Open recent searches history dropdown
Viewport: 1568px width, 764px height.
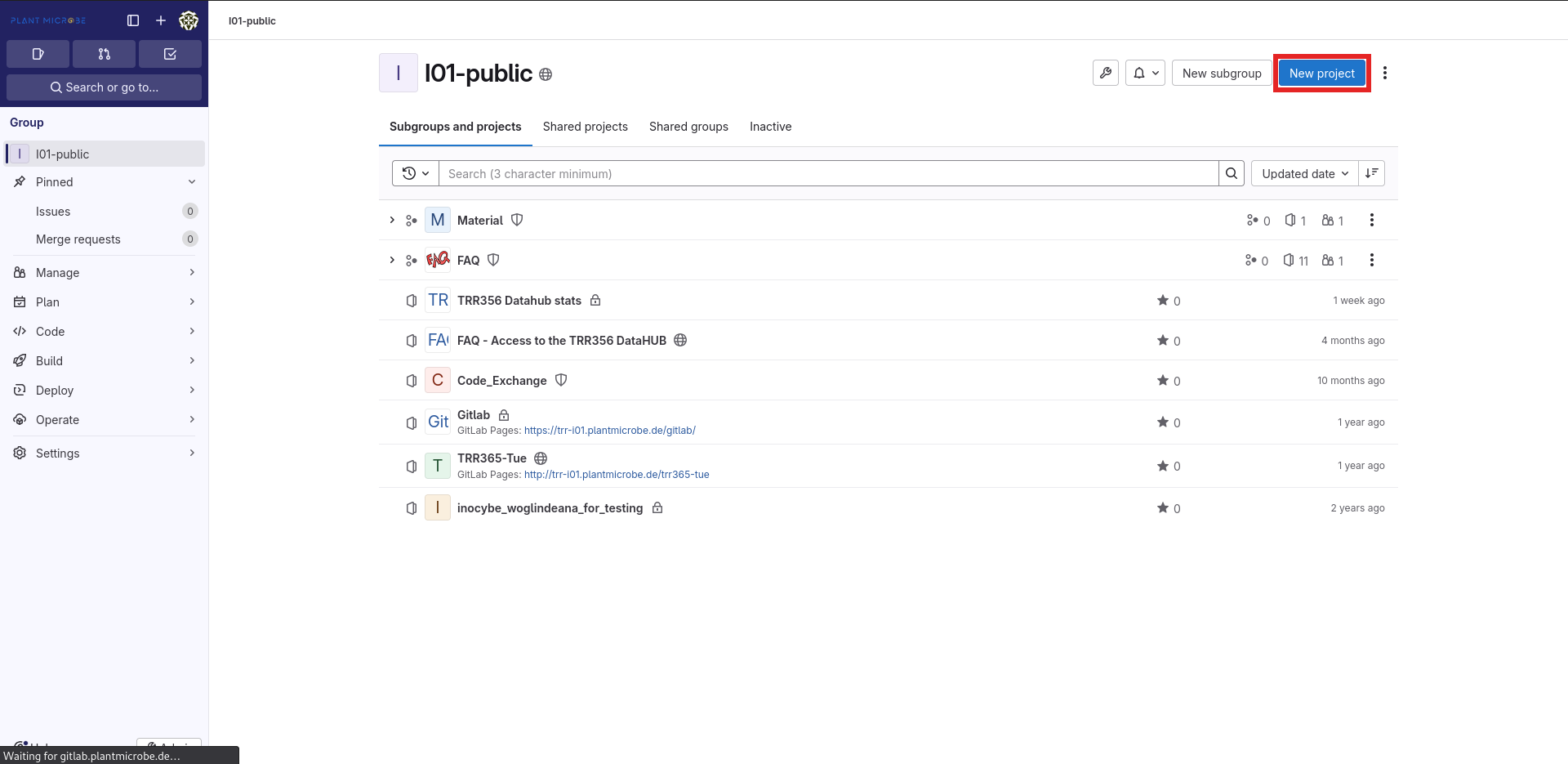[x=416, y=173]
